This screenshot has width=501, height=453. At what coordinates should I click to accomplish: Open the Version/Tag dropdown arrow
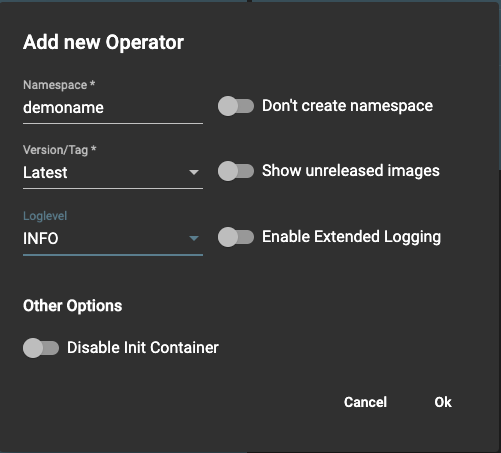coord(194,172)
